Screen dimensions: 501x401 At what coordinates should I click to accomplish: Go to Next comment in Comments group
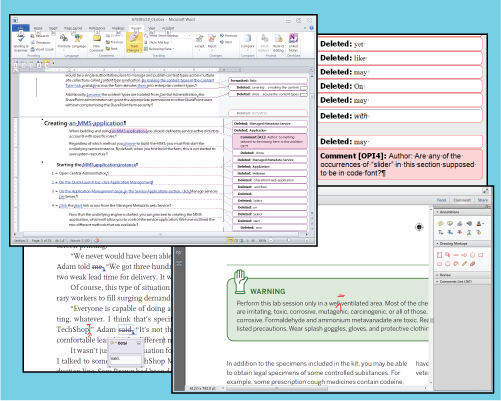click(x=112, y=48)
